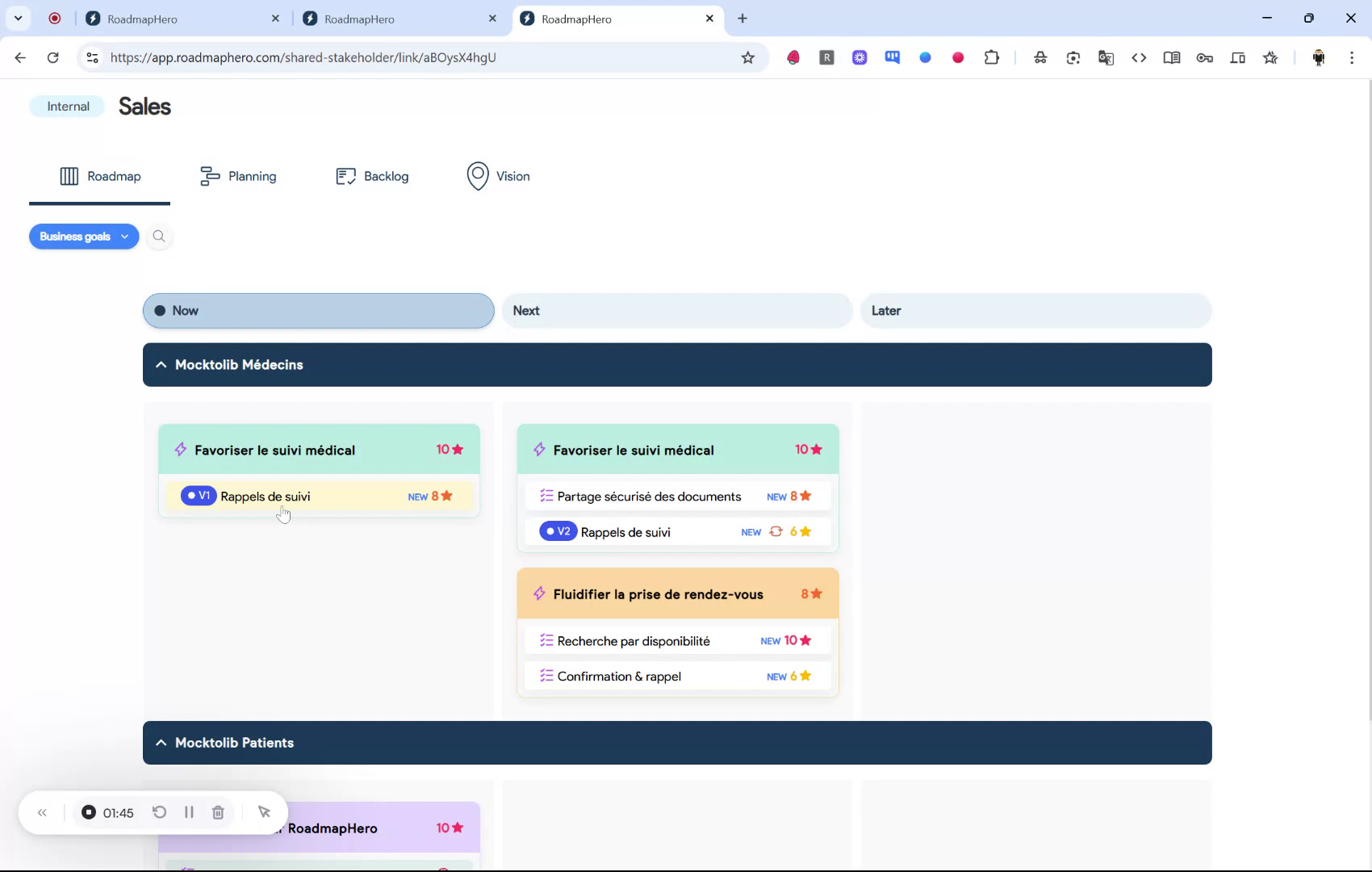1372x872 pixels.
Task: Collapse the Mocktolib Patients section
Action: click(161, 742)
